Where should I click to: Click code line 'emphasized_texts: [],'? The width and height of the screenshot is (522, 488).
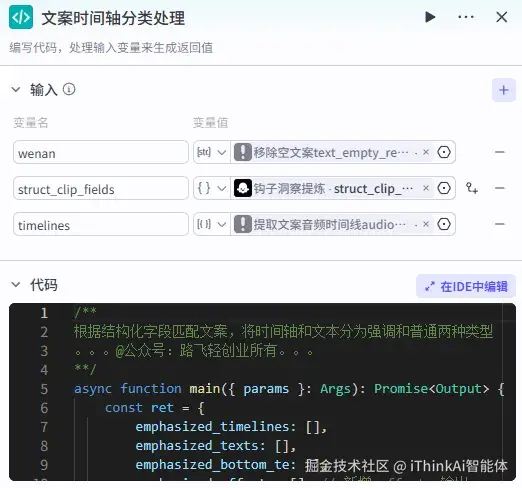tap(216, 446)
